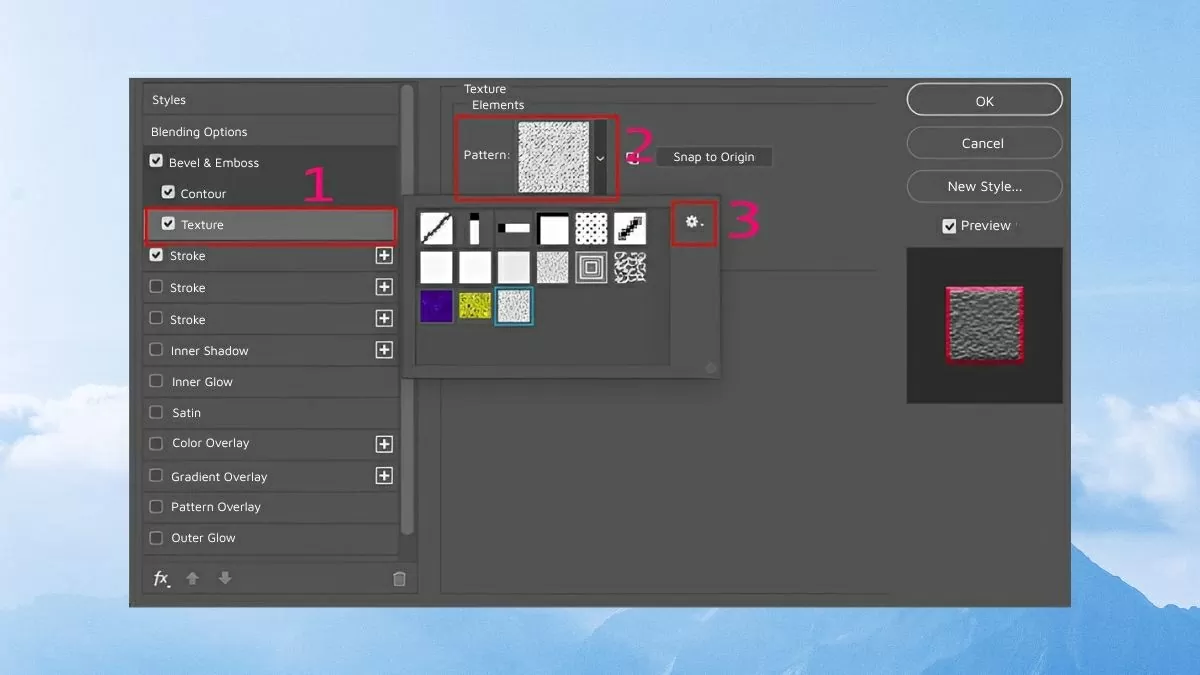1200x675 pixels.
Task: Open the Blending Options section
Action: [199, 132]
